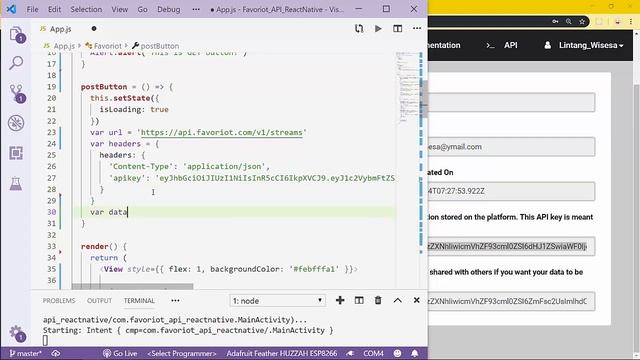
Task: Open the Selection menu
Action: tap(86, 9)
